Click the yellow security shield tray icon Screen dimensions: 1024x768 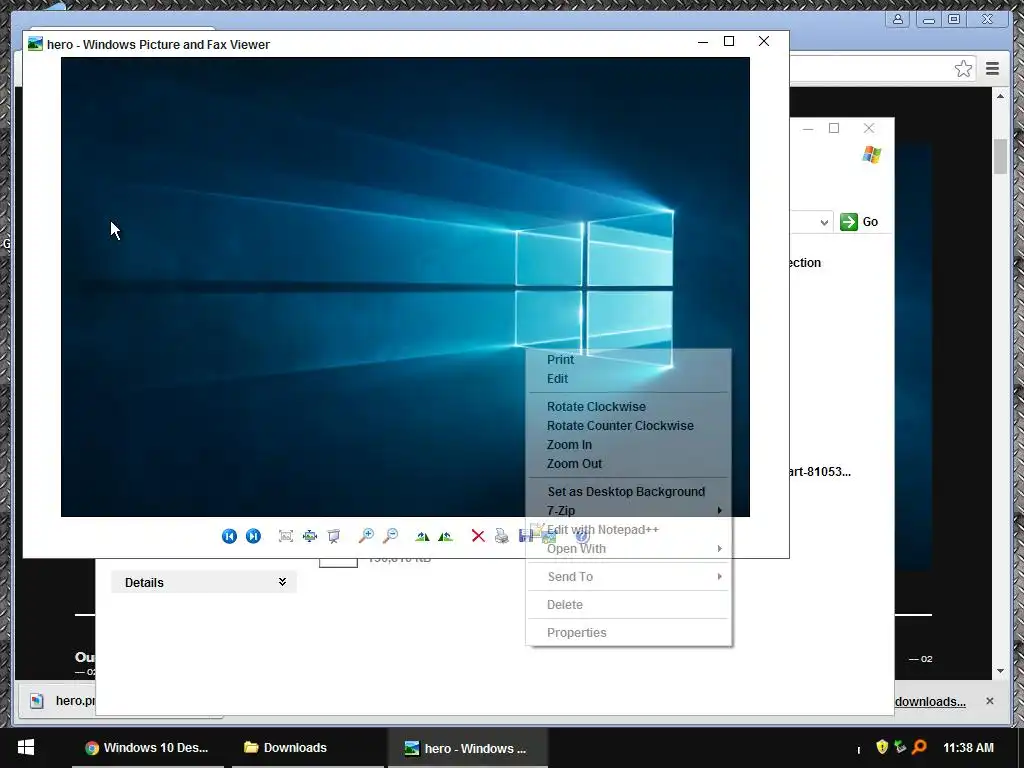tap(882, 746)
